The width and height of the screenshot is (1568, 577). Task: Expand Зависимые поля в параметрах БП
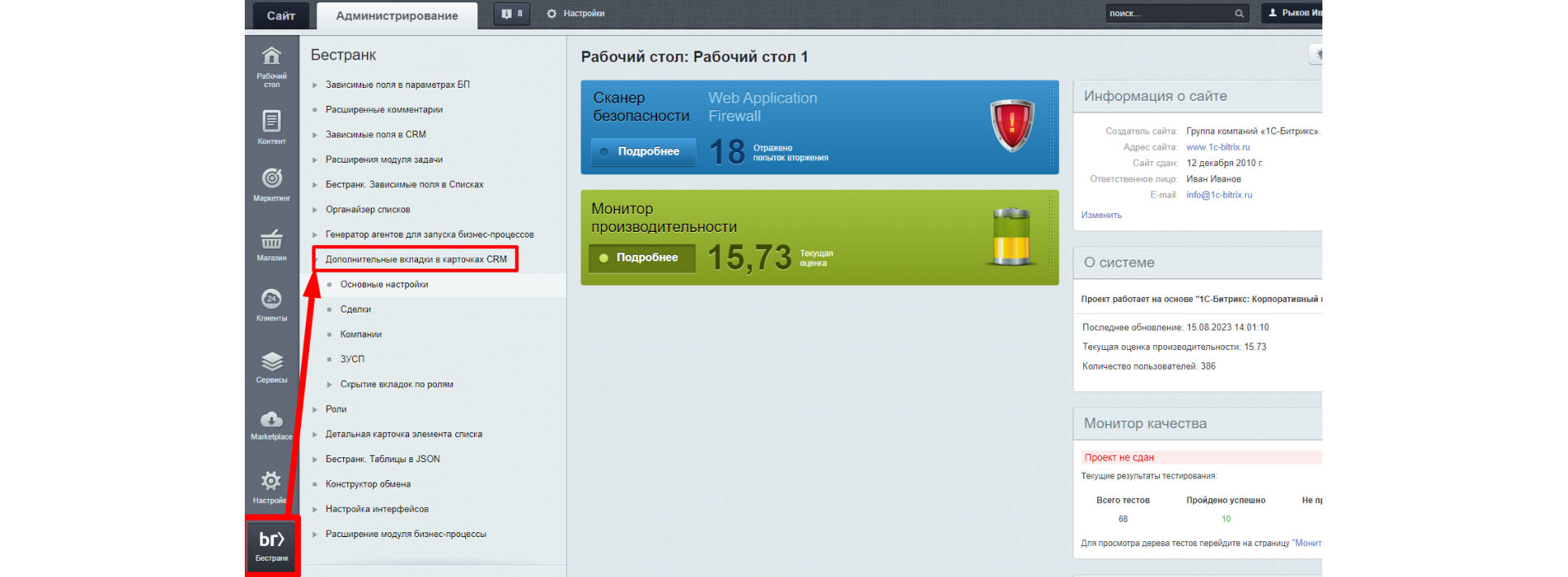[x=315, y=85]
